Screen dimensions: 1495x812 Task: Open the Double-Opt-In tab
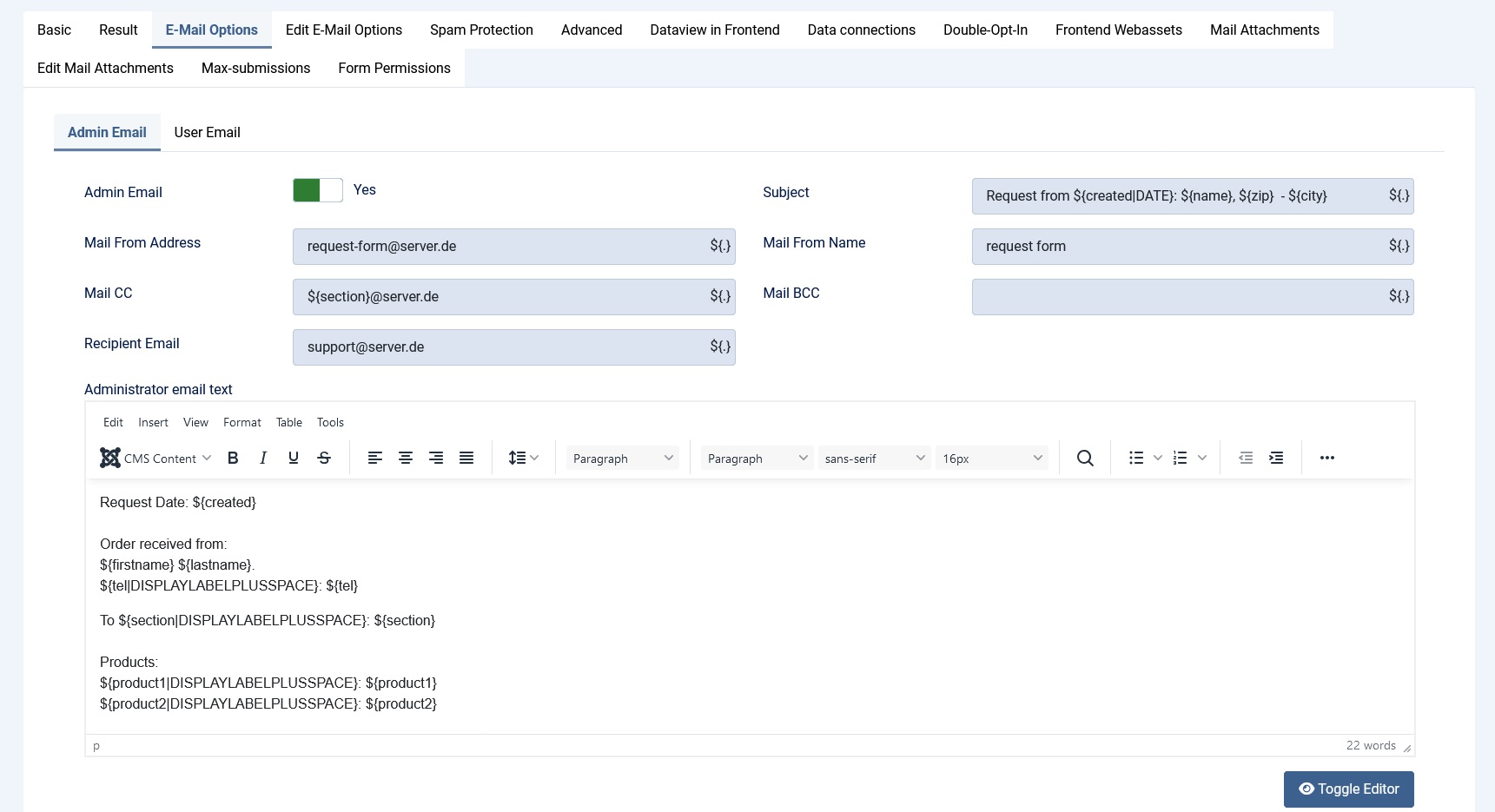coord(985,30)
